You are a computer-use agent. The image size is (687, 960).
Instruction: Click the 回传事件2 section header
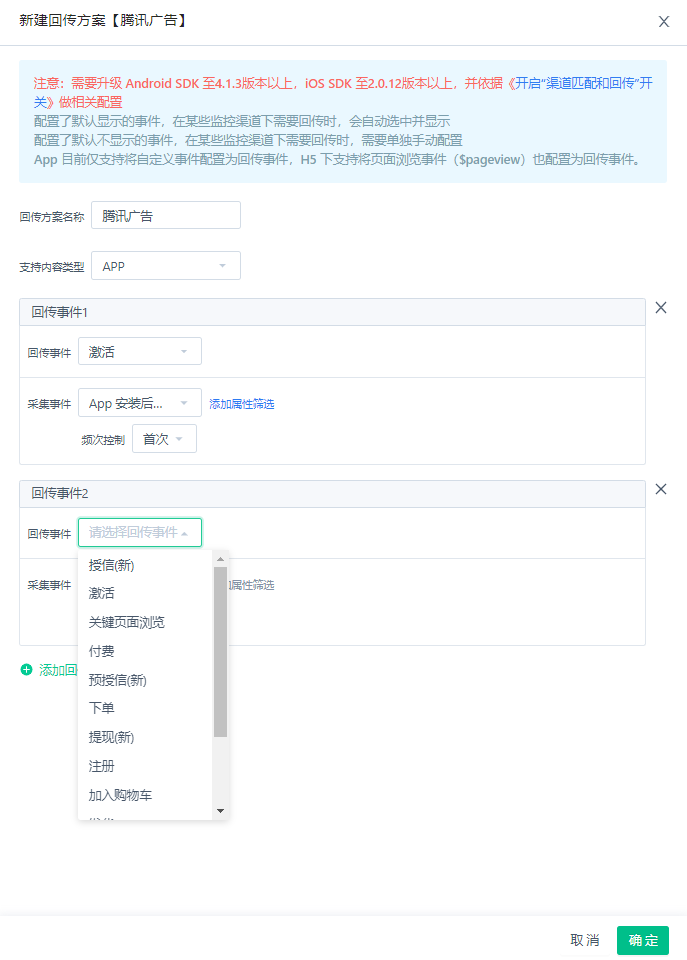(x=332, y=493)
